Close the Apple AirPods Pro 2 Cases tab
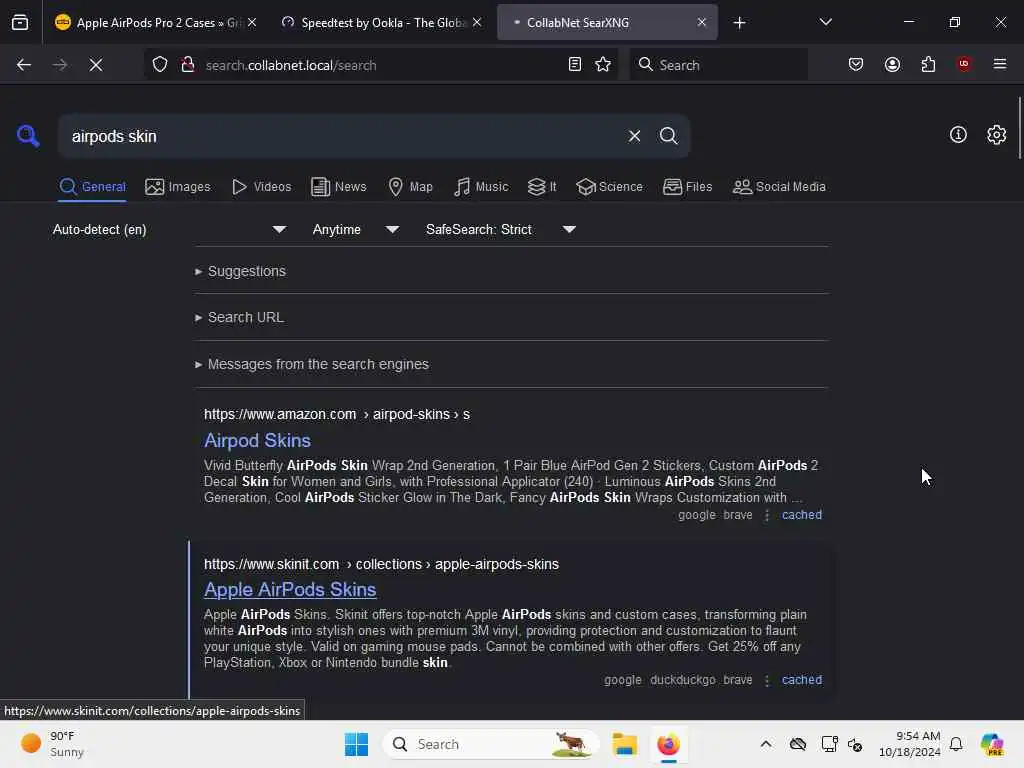1024x768 pixels. click(x=252, y=22)
